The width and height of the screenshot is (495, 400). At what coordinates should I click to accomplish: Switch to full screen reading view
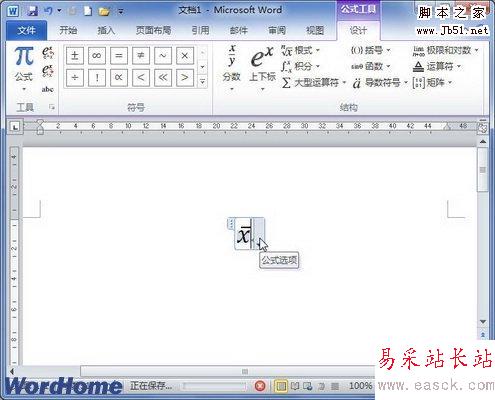tap(295, 386)
